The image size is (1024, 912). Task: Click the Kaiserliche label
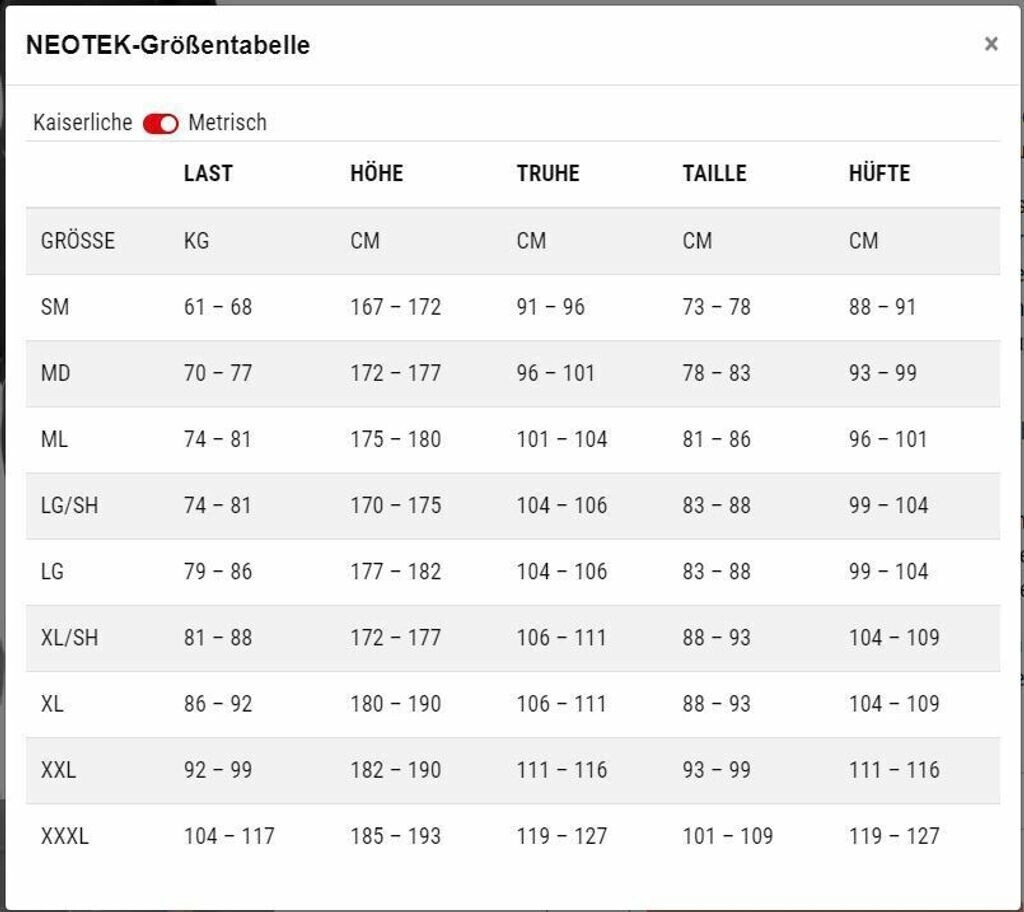pos(82,123)
